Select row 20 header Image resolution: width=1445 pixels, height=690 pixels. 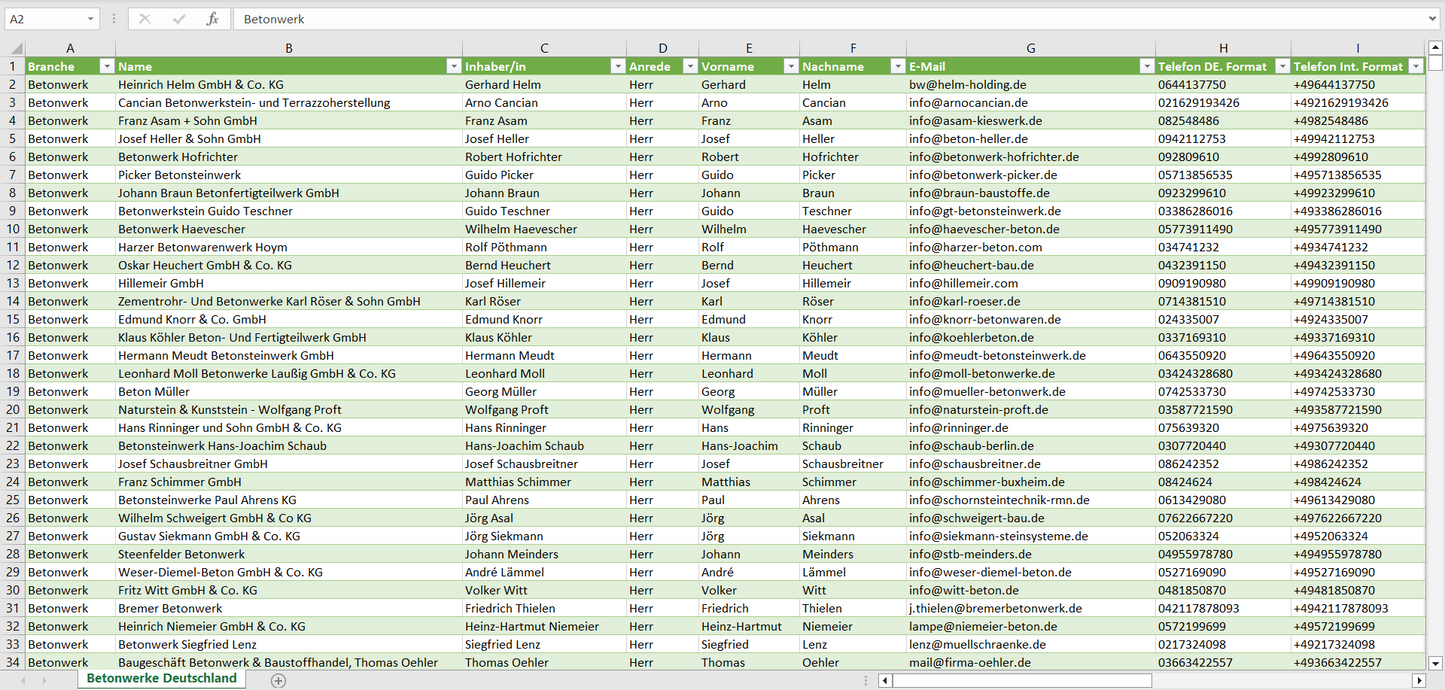[12, 409]
